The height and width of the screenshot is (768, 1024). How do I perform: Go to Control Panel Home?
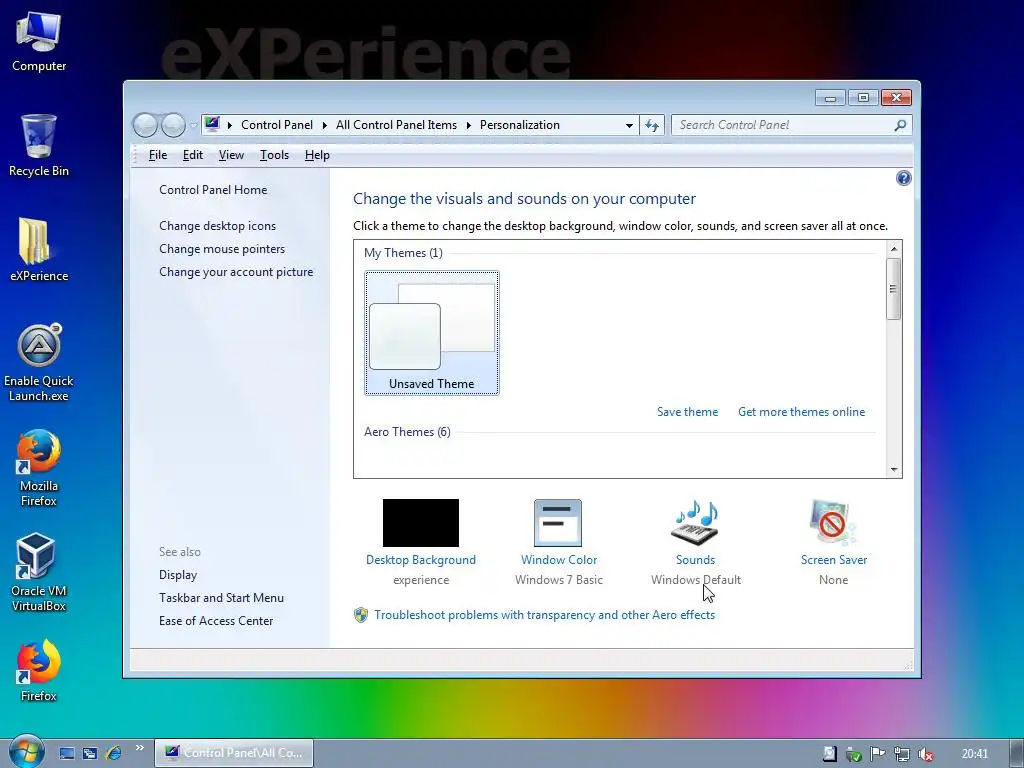pyautogui.click(x=213, y=190)
